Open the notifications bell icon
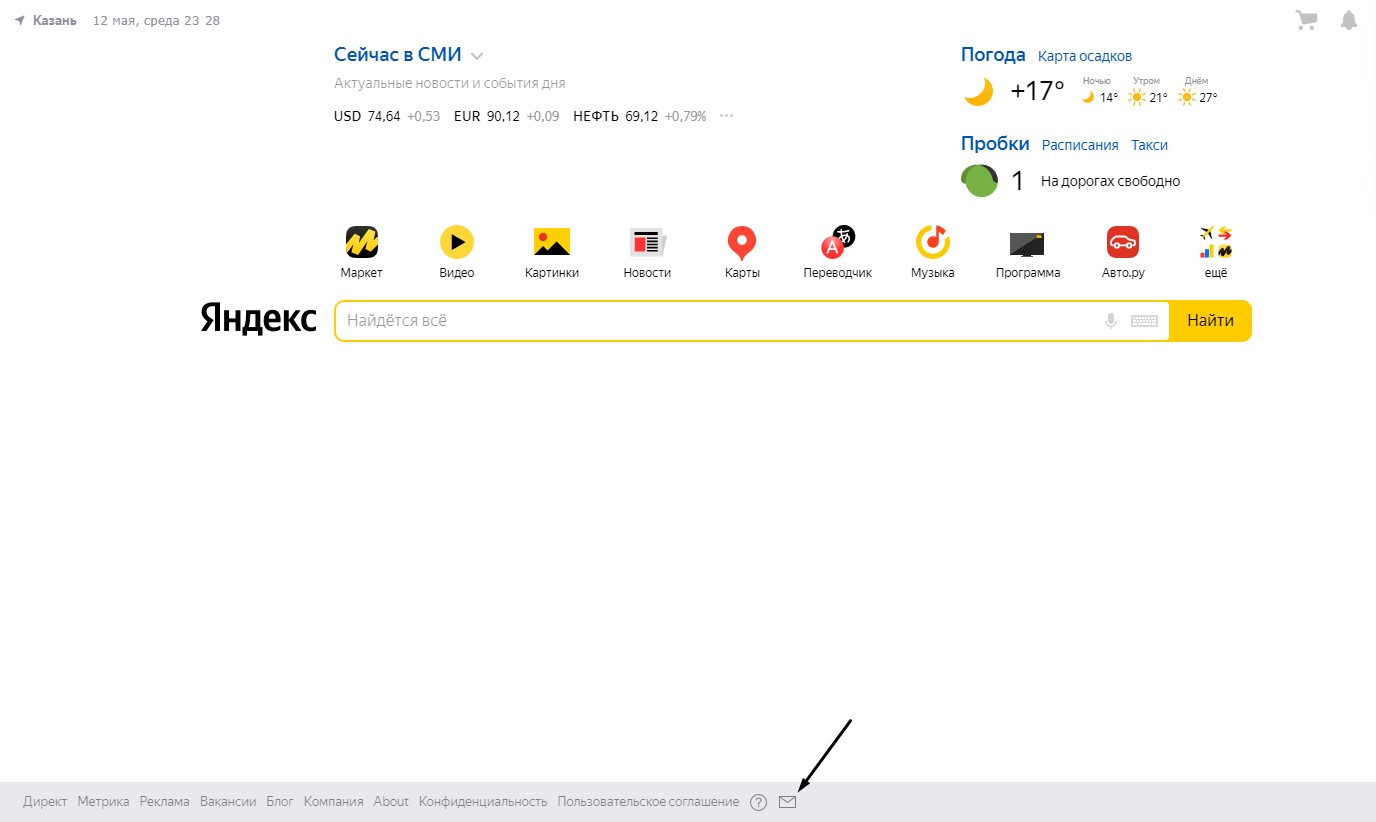 [x=1349, y=20]
